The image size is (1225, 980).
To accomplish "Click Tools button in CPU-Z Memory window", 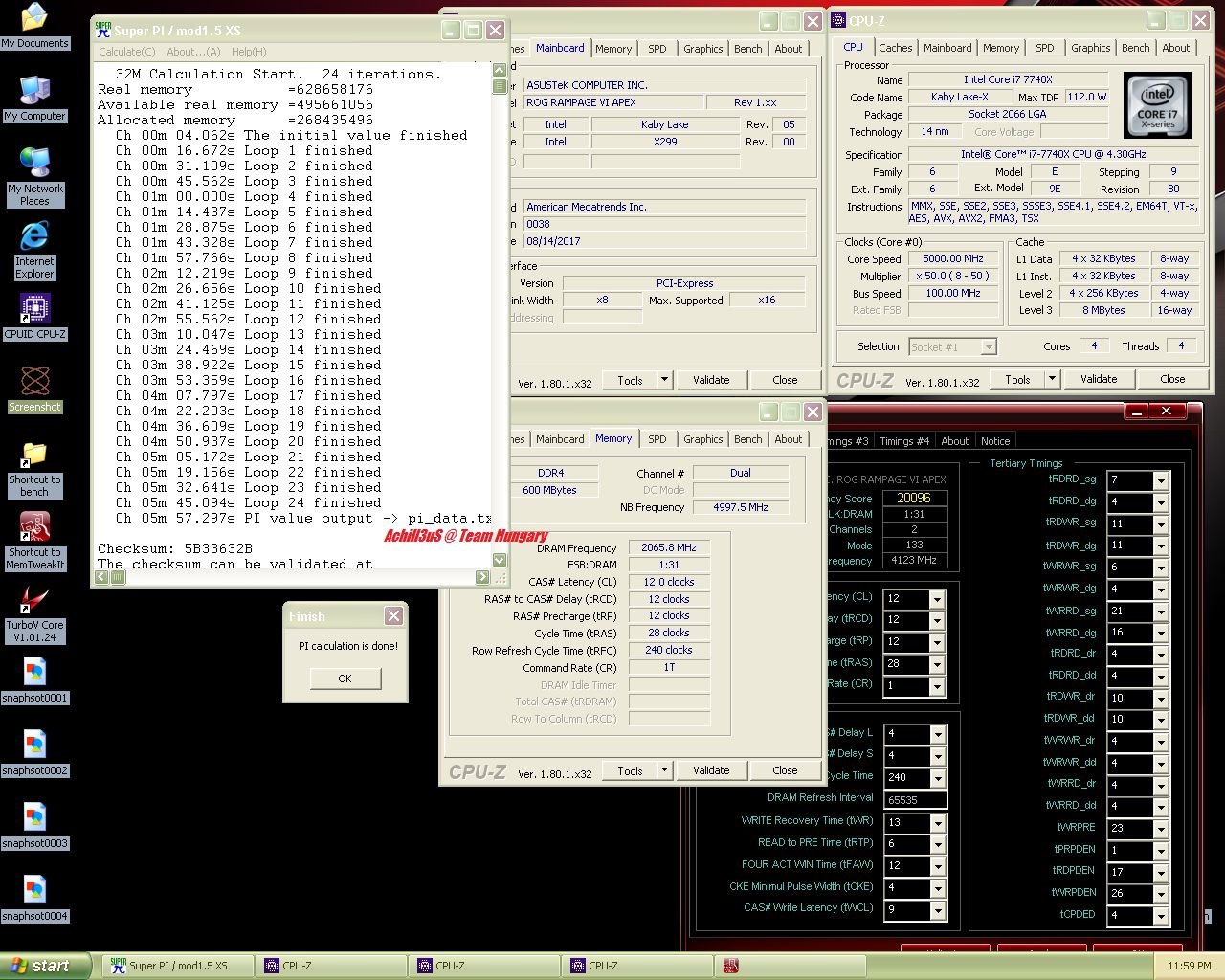I will coord(630,770).
